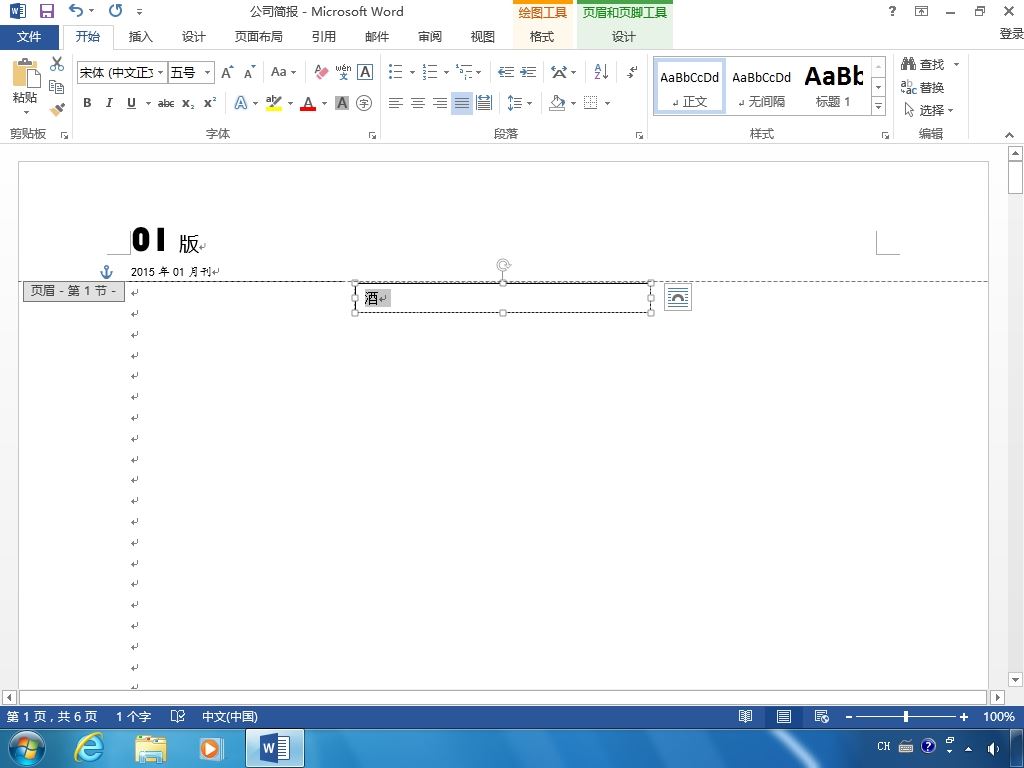Apply strikethrough formatting

click(x=166, y=103)
